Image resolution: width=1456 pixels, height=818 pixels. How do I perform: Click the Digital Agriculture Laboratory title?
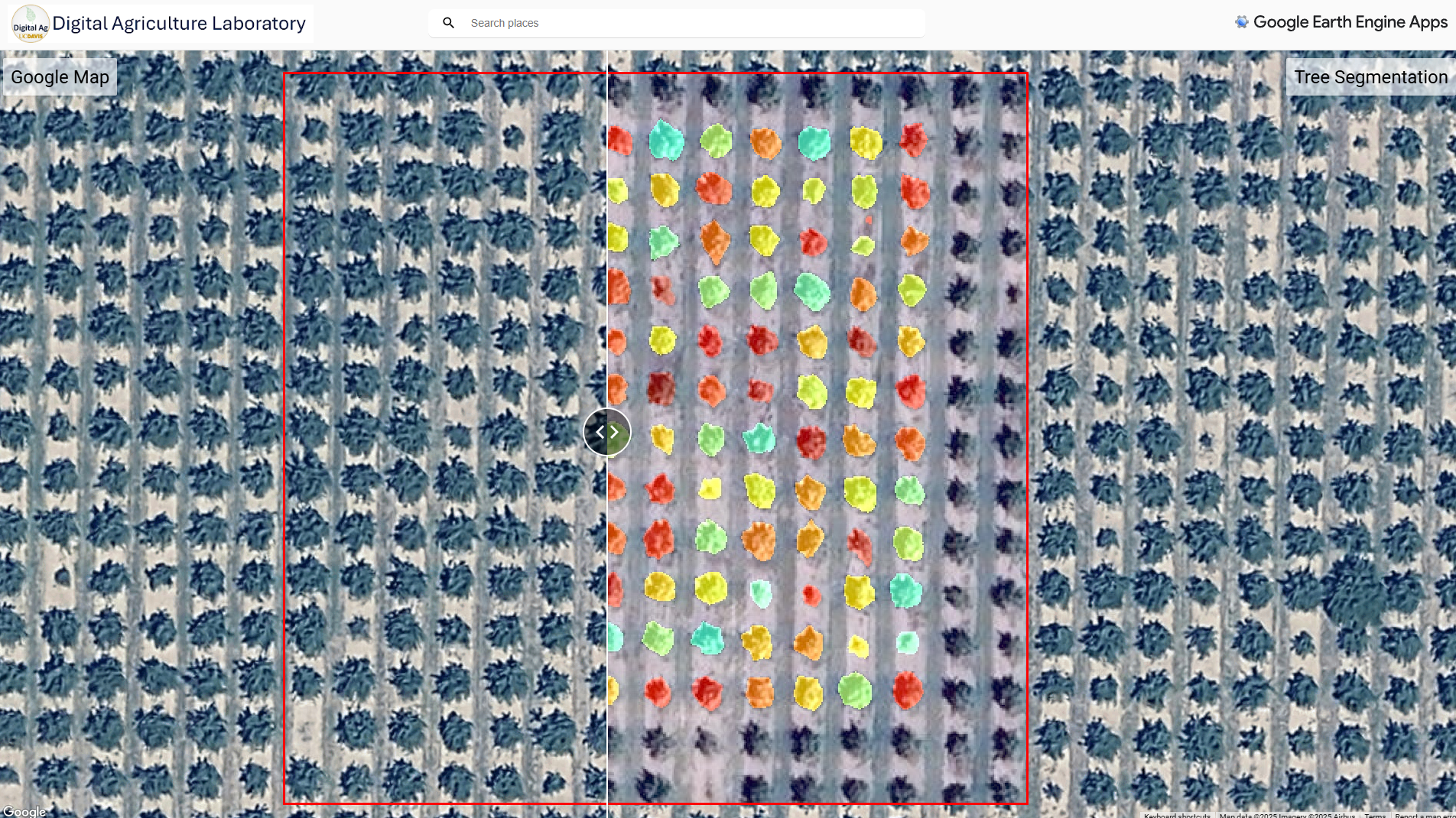click(179, 23)
